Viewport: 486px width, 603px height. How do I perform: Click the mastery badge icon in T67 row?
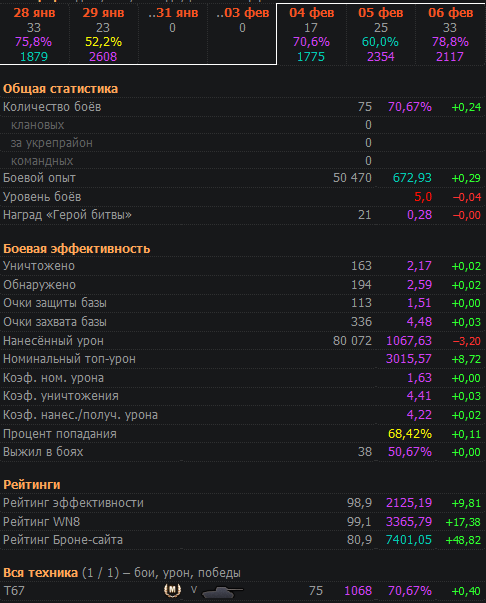coord(172,590)
